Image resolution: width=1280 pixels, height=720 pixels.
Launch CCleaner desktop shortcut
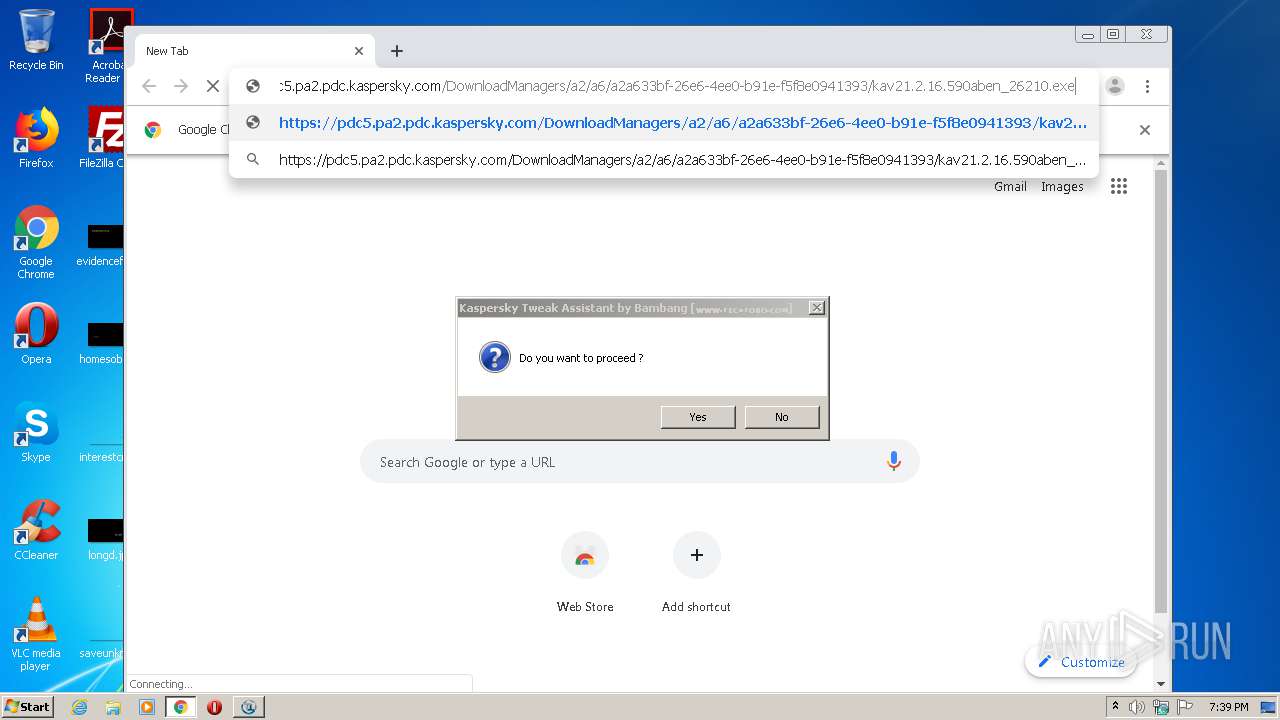coord(36,530)
